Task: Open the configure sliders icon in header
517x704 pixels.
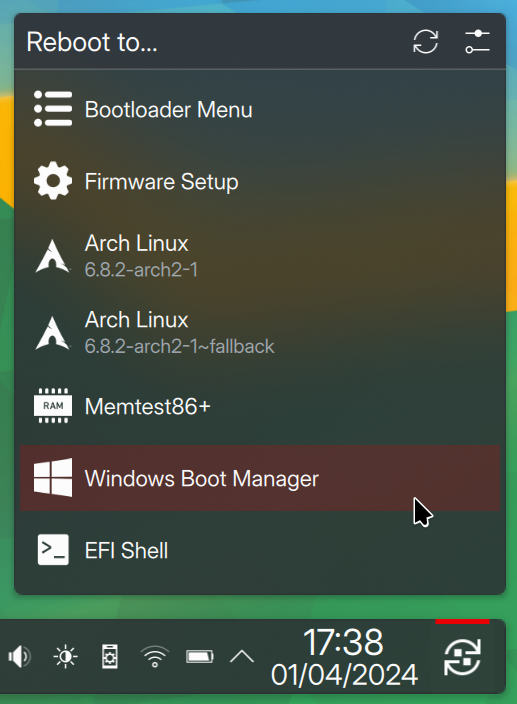Action: pos(477,42)
